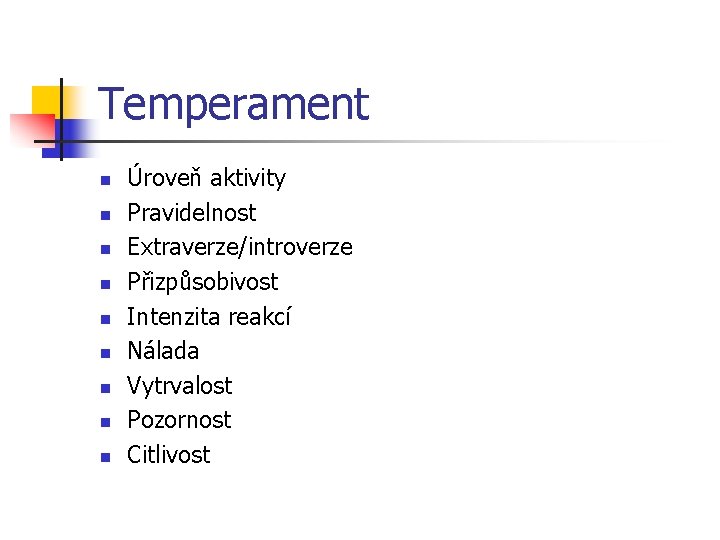Select the Pravidelnost list item
This screenshot has height=540, width=720.
pyautogui.click(x=191, y=213)
